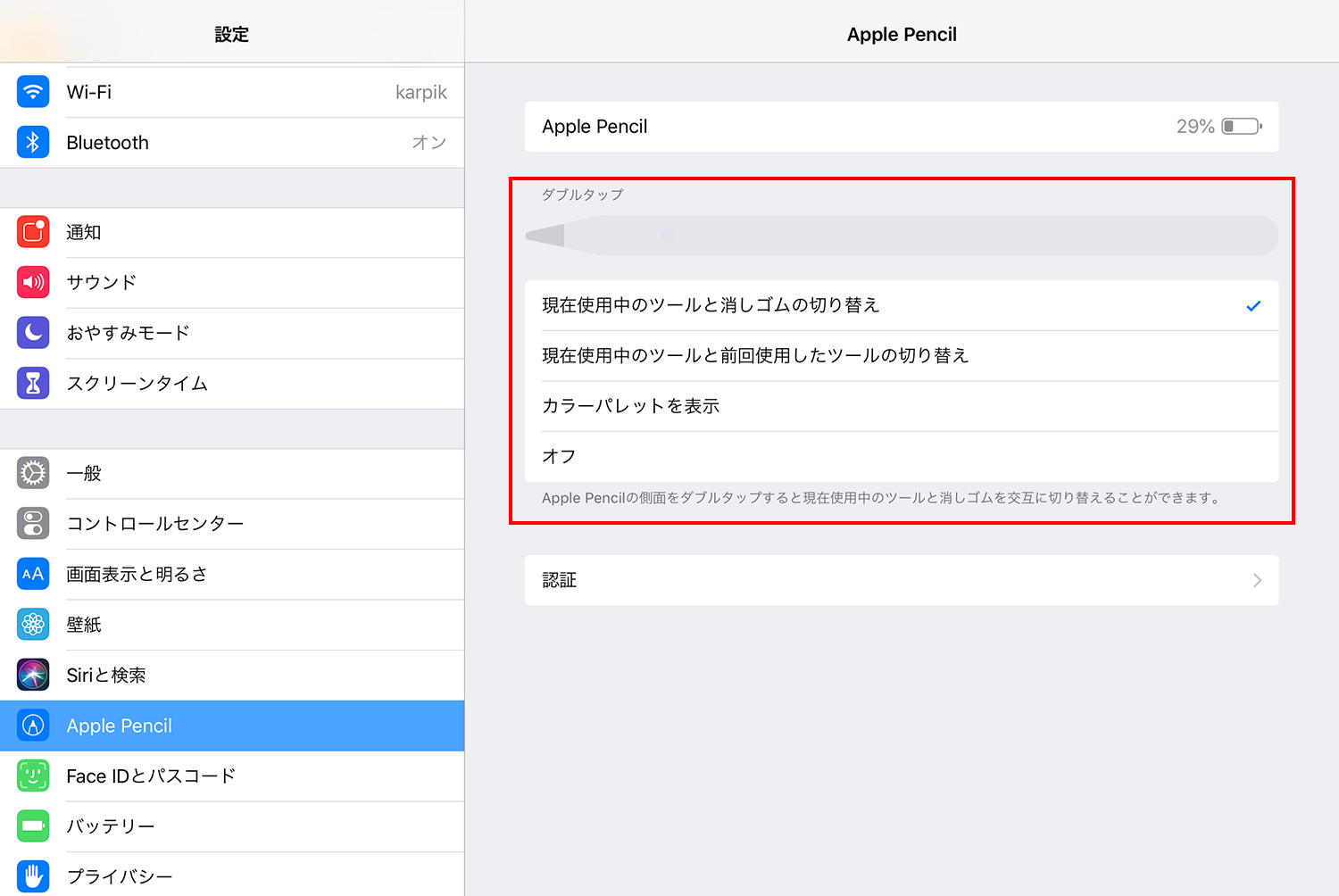Screen dimensions: 1339x896
Task: Tap the バッテリー battery icon in sidebar
Action: (33, 826)
